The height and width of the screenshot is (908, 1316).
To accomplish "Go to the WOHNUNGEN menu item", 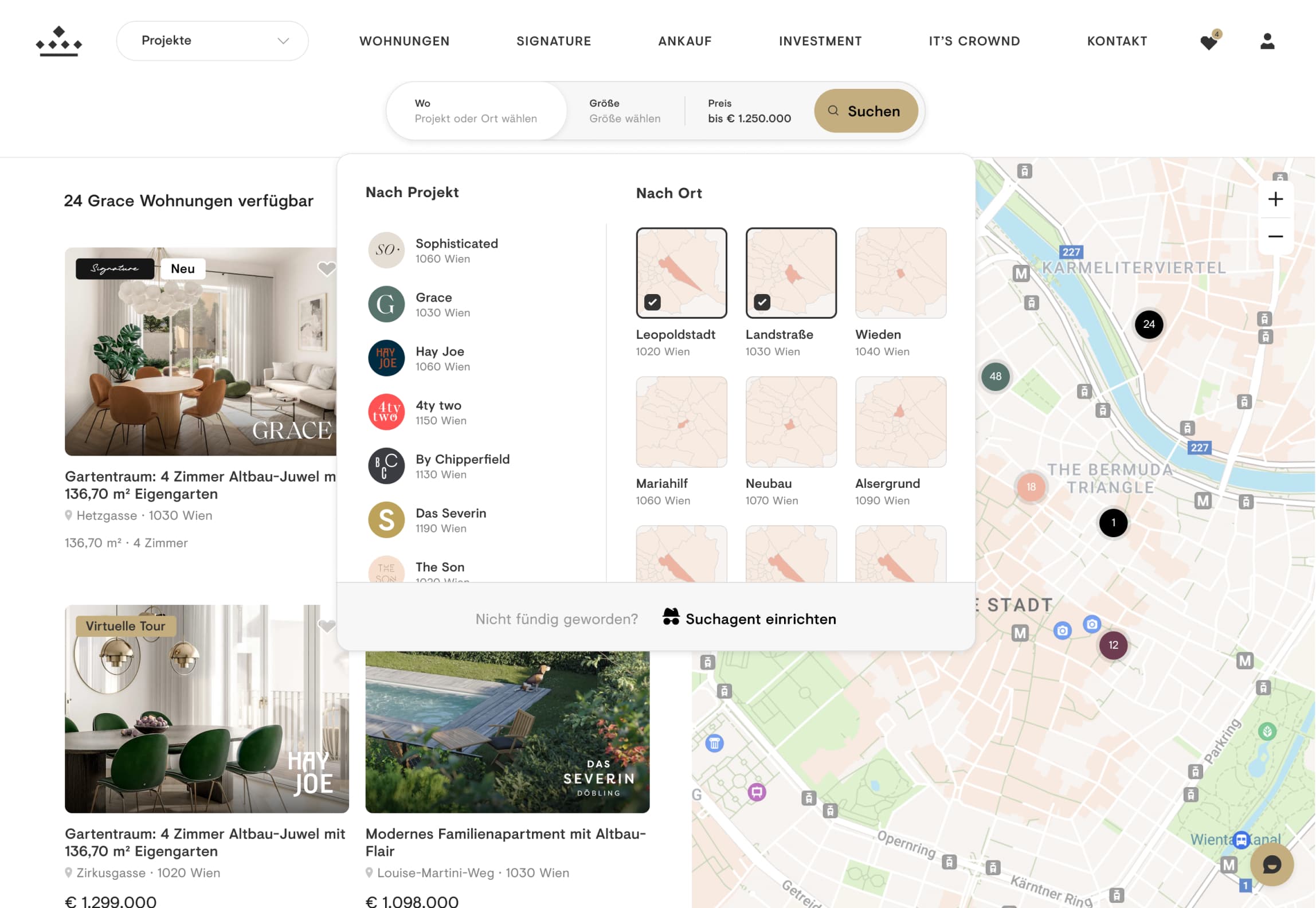I will coord(404,41).
